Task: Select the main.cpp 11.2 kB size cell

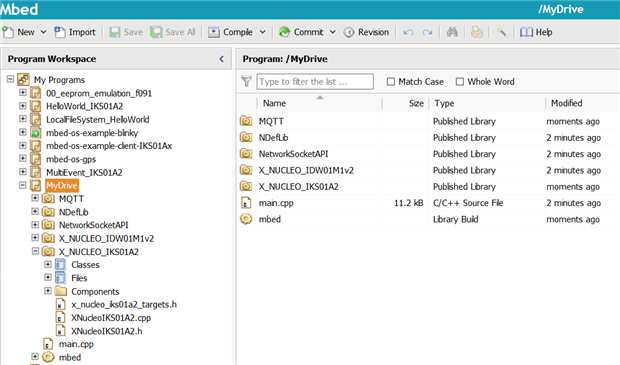Action: [408, 203]
